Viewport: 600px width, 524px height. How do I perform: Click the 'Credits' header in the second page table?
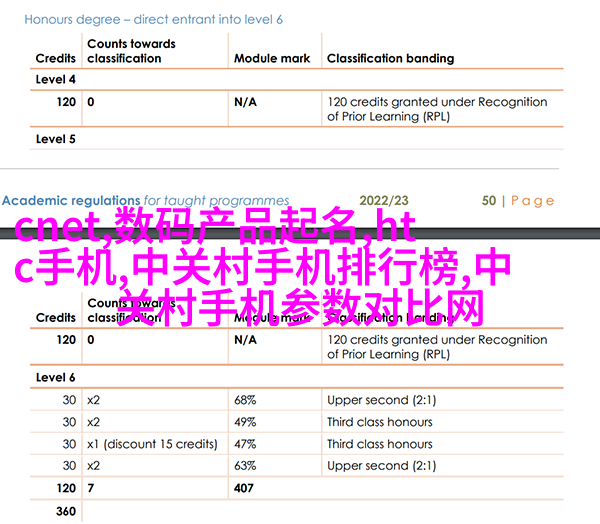[x=55, y=317]
